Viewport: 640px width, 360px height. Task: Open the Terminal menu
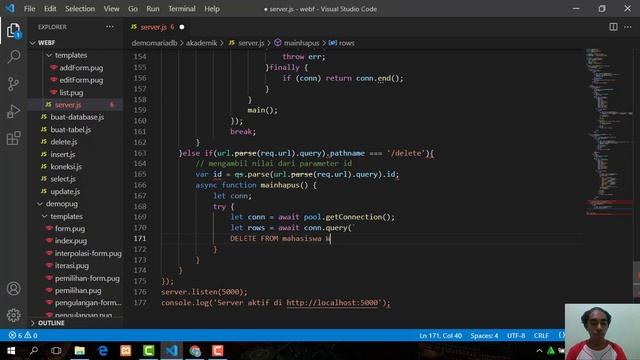click(182, 9)
